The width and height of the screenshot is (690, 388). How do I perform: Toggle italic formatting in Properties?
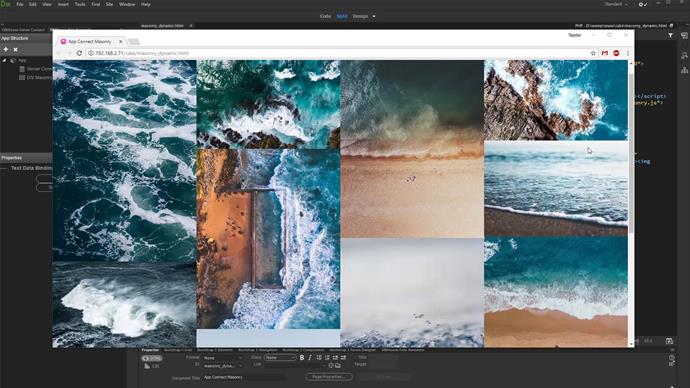click(310, 358)
